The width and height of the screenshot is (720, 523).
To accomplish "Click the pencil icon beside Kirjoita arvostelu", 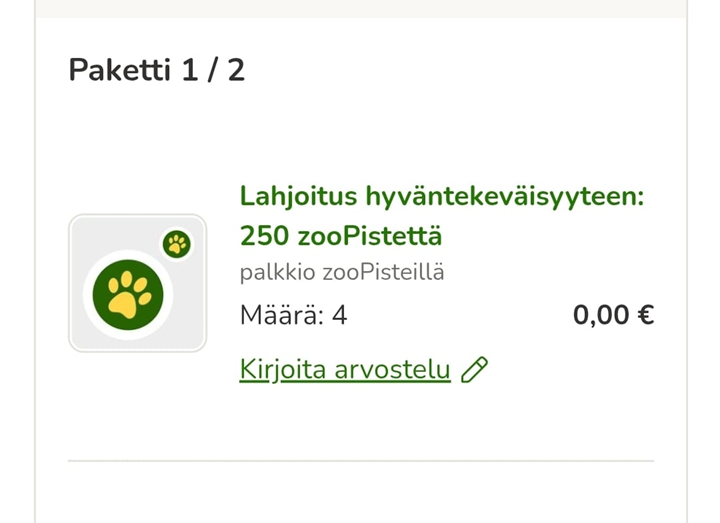I will point(474,370).
